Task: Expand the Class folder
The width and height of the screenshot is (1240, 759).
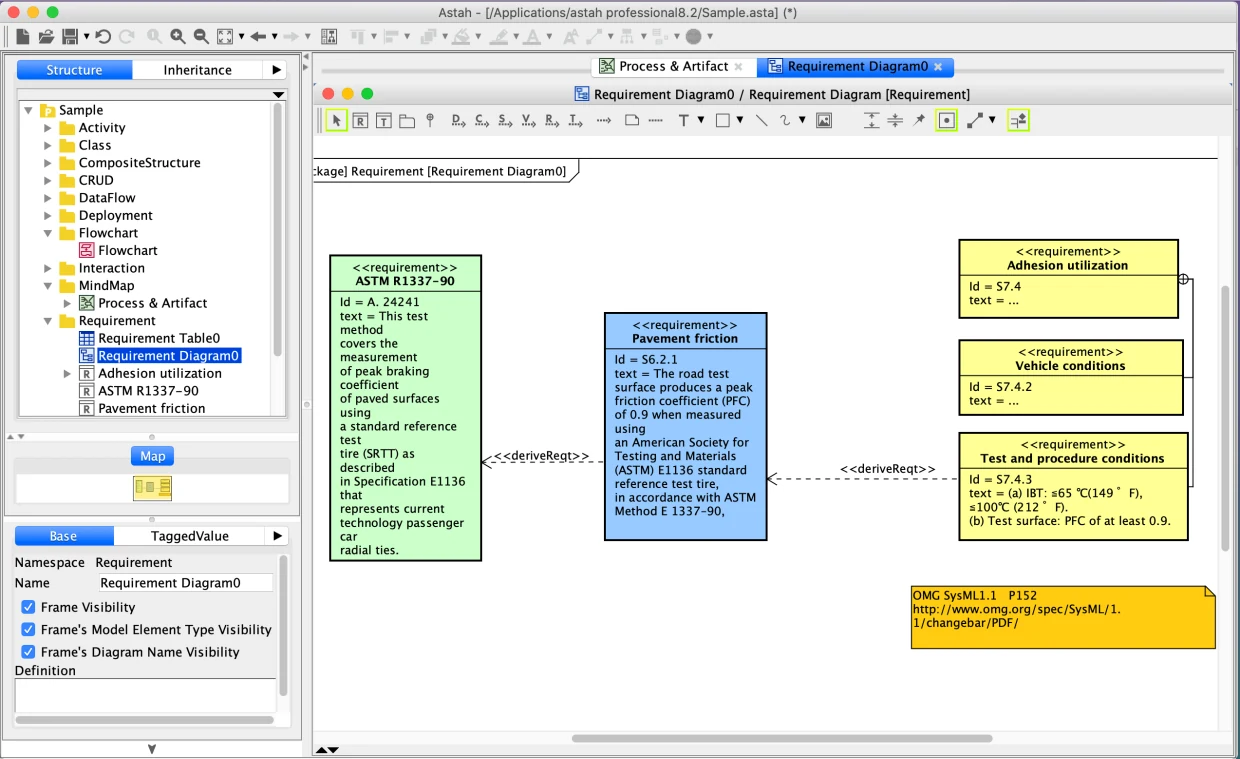Action: click(47, 145)
